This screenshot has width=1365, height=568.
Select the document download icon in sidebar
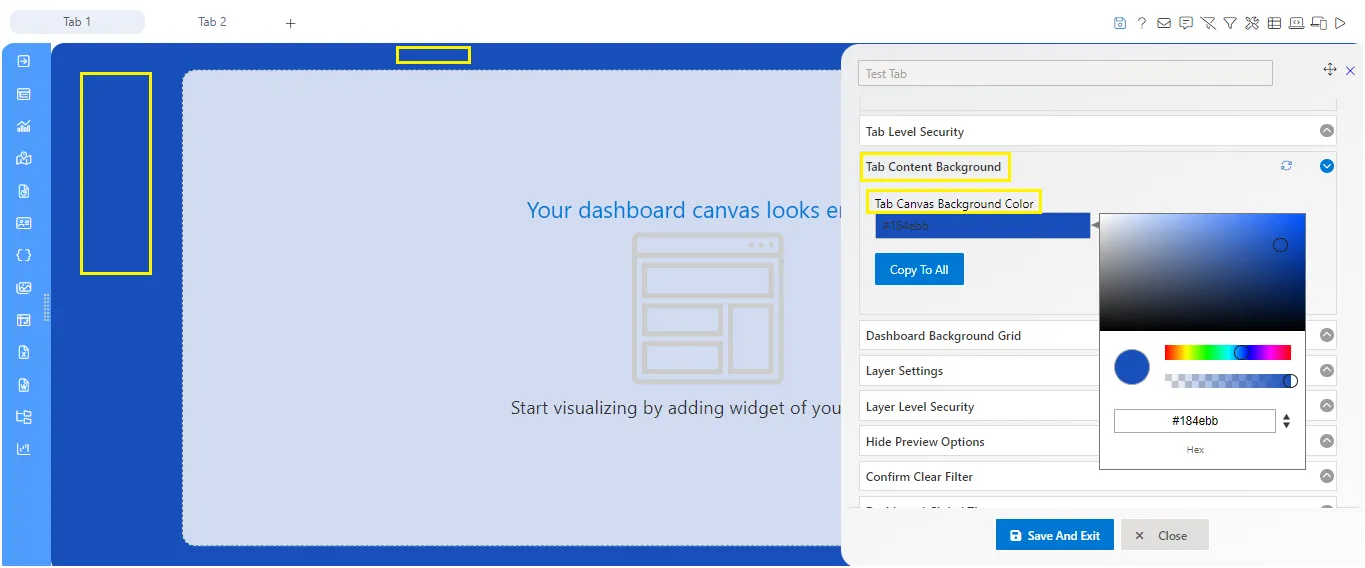pyautogui.click(x=24, y=191)
